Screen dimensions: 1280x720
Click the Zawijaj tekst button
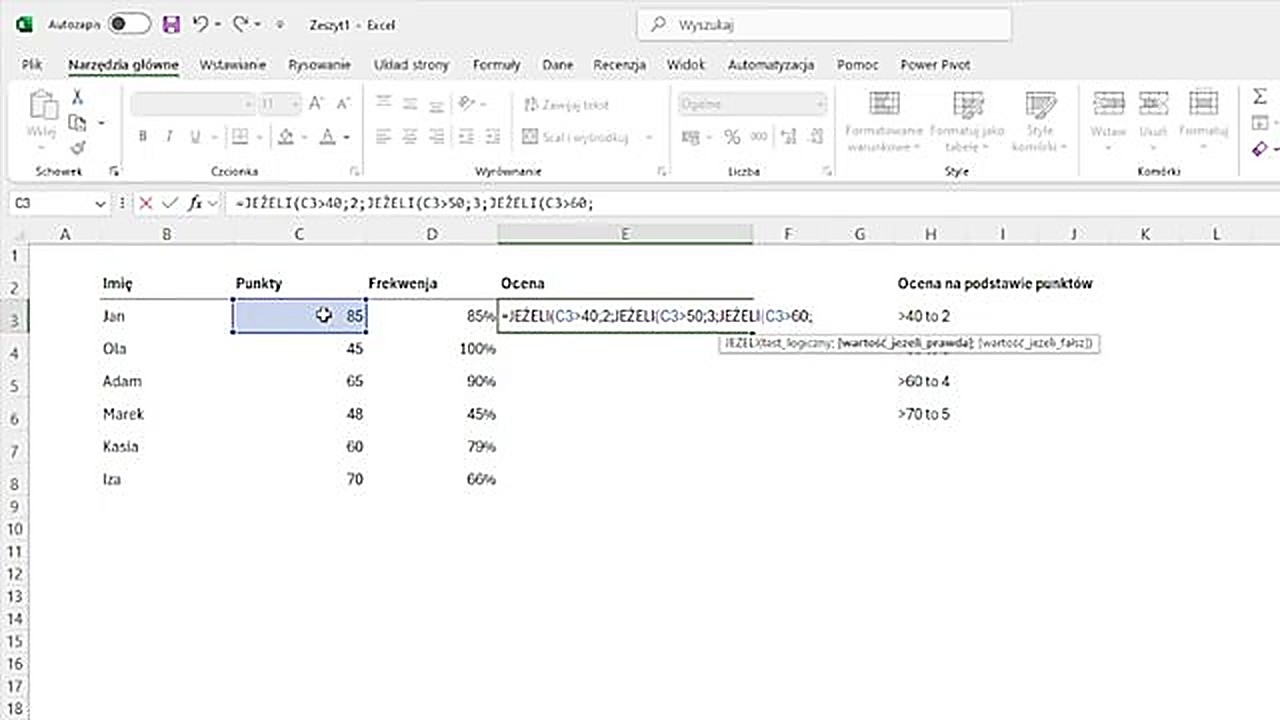[566, 105]
